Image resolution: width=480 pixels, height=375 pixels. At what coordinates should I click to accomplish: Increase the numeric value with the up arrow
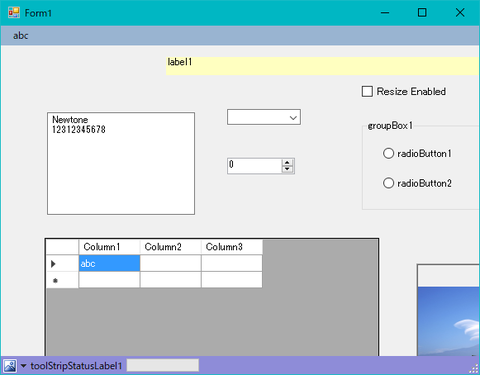(x=287, y=163)
